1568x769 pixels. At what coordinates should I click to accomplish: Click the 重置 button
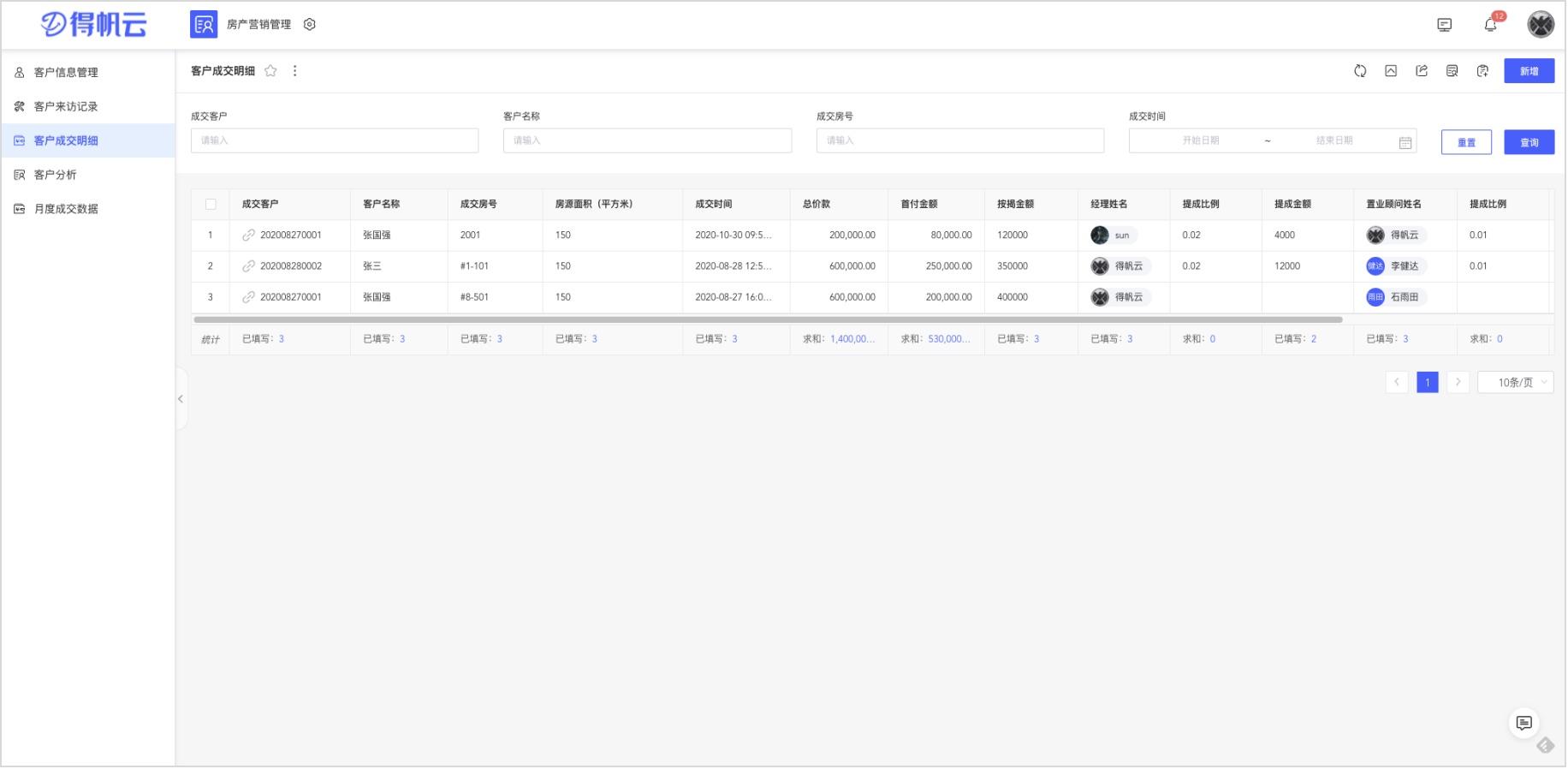(1466, 142)
